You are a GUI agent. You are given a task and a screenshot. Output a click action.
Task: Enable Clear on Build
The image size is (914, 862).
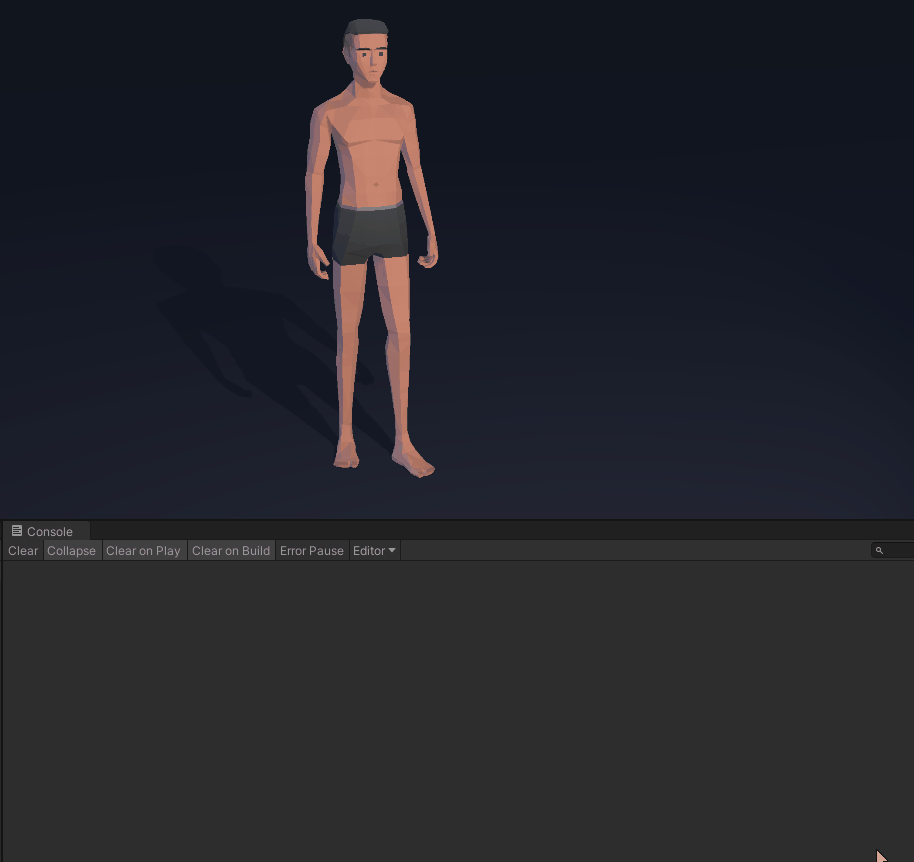[231, 551]
